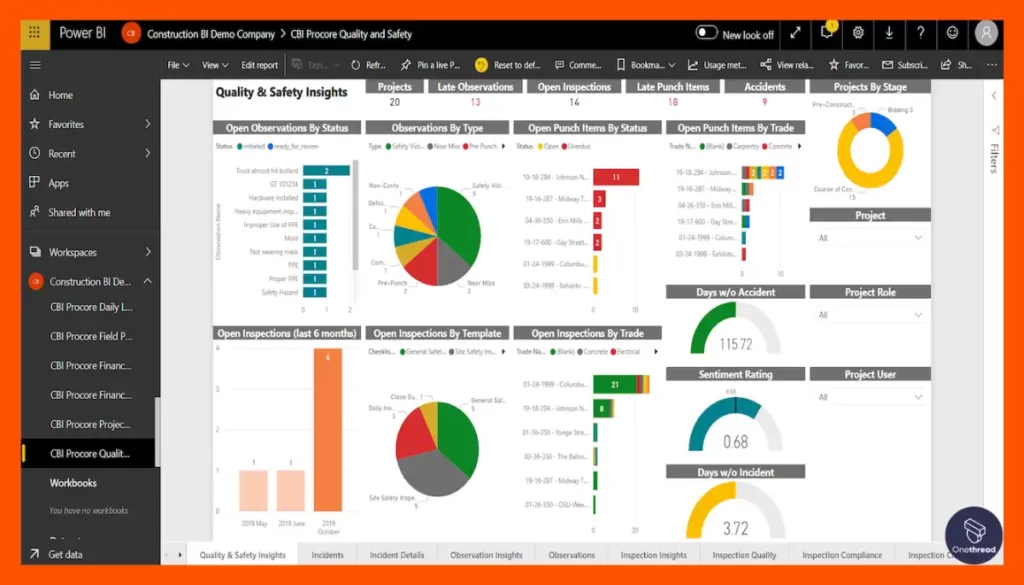Expand the Favorites flyout chevron
Image resolution: width=1024 pixels, height=585 pixels.
(148, 123)
